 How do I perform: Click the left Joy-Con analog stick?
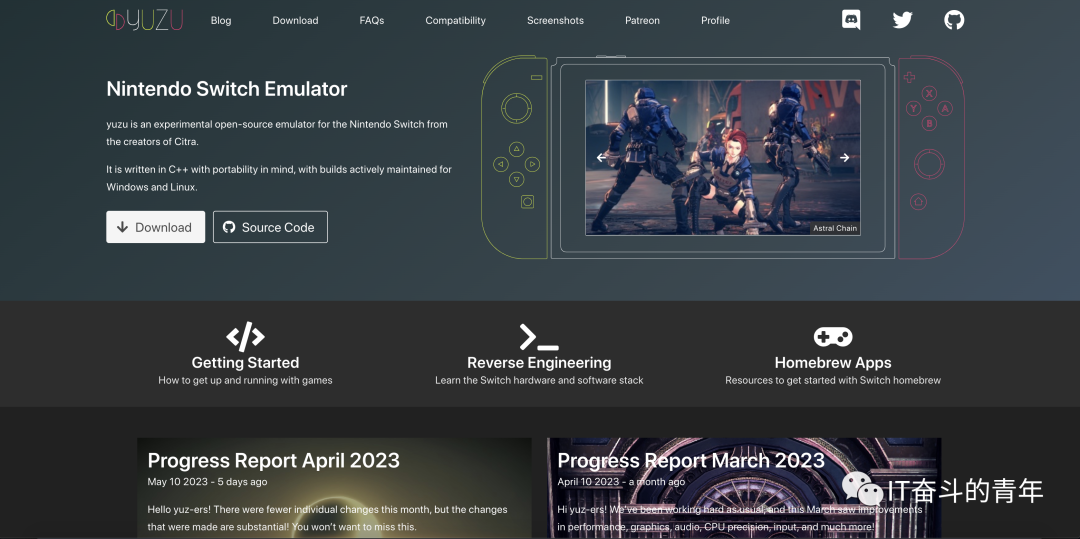(x=517, y=107)
